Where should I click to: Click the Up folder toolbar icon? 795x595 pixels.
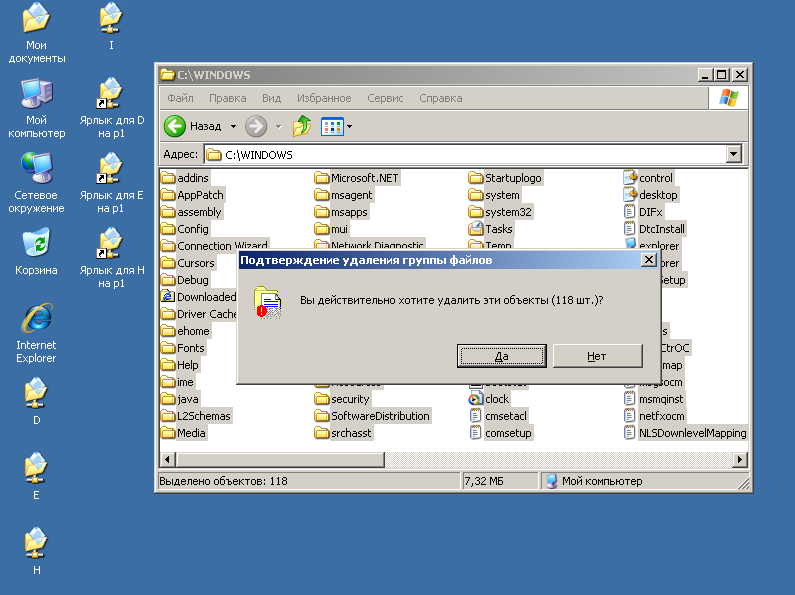coord(302,127)
